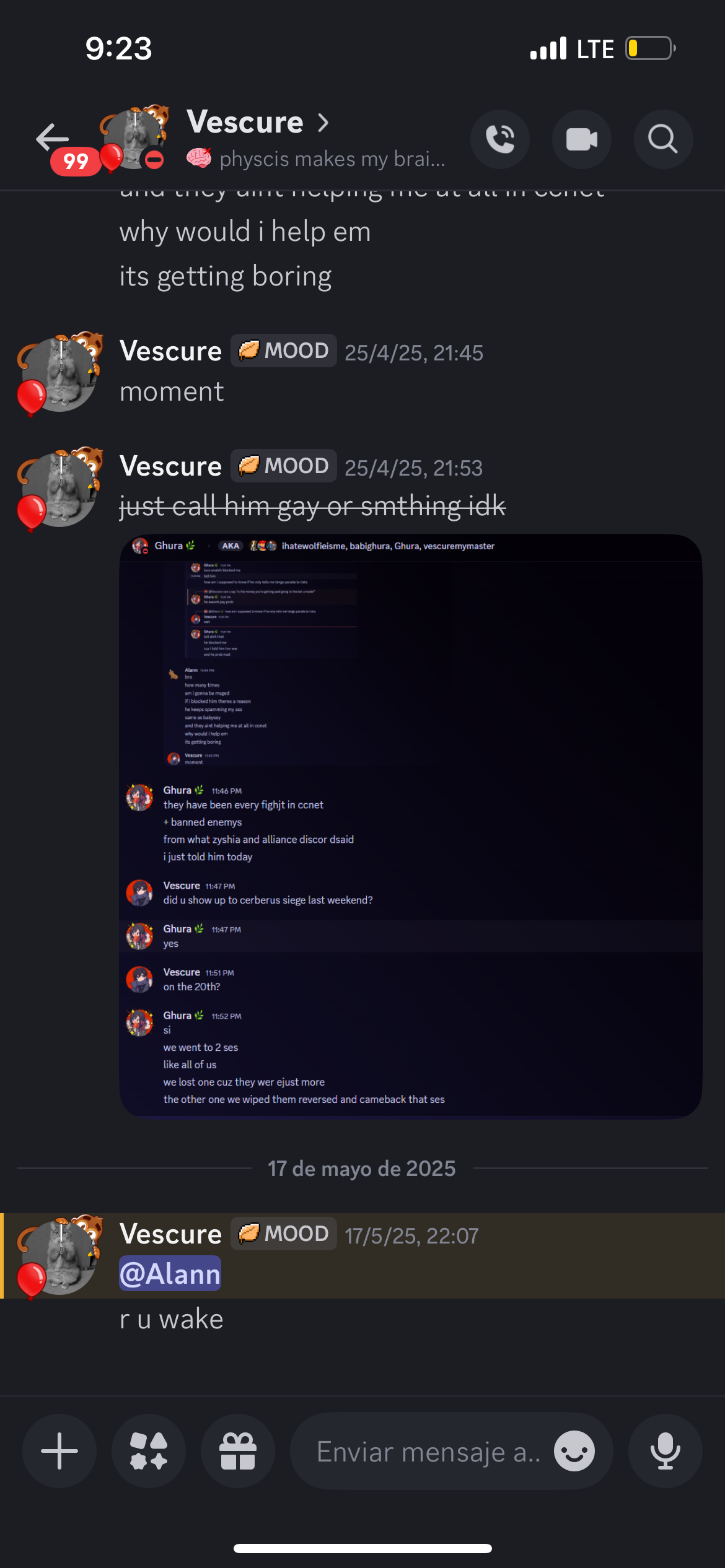Open the plus attachment button
The height and width of the screenshot is (1568, 725).
(59, 1451)
